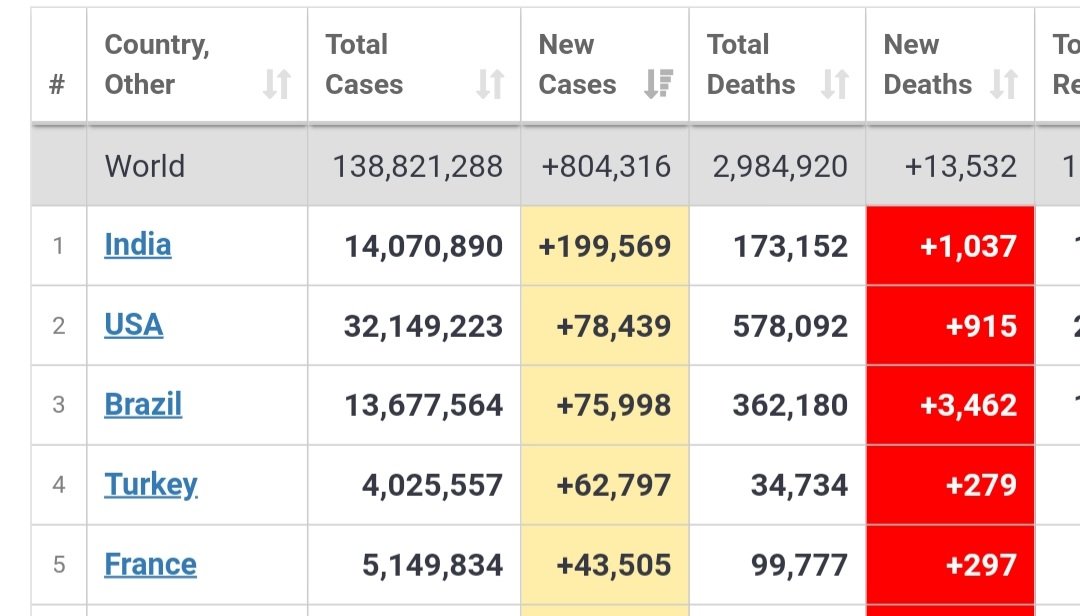This screenshot has width=1080, height=616.
Task: Click Brazil's red new deaths +3,462 cell
Action: click(951, 405)
